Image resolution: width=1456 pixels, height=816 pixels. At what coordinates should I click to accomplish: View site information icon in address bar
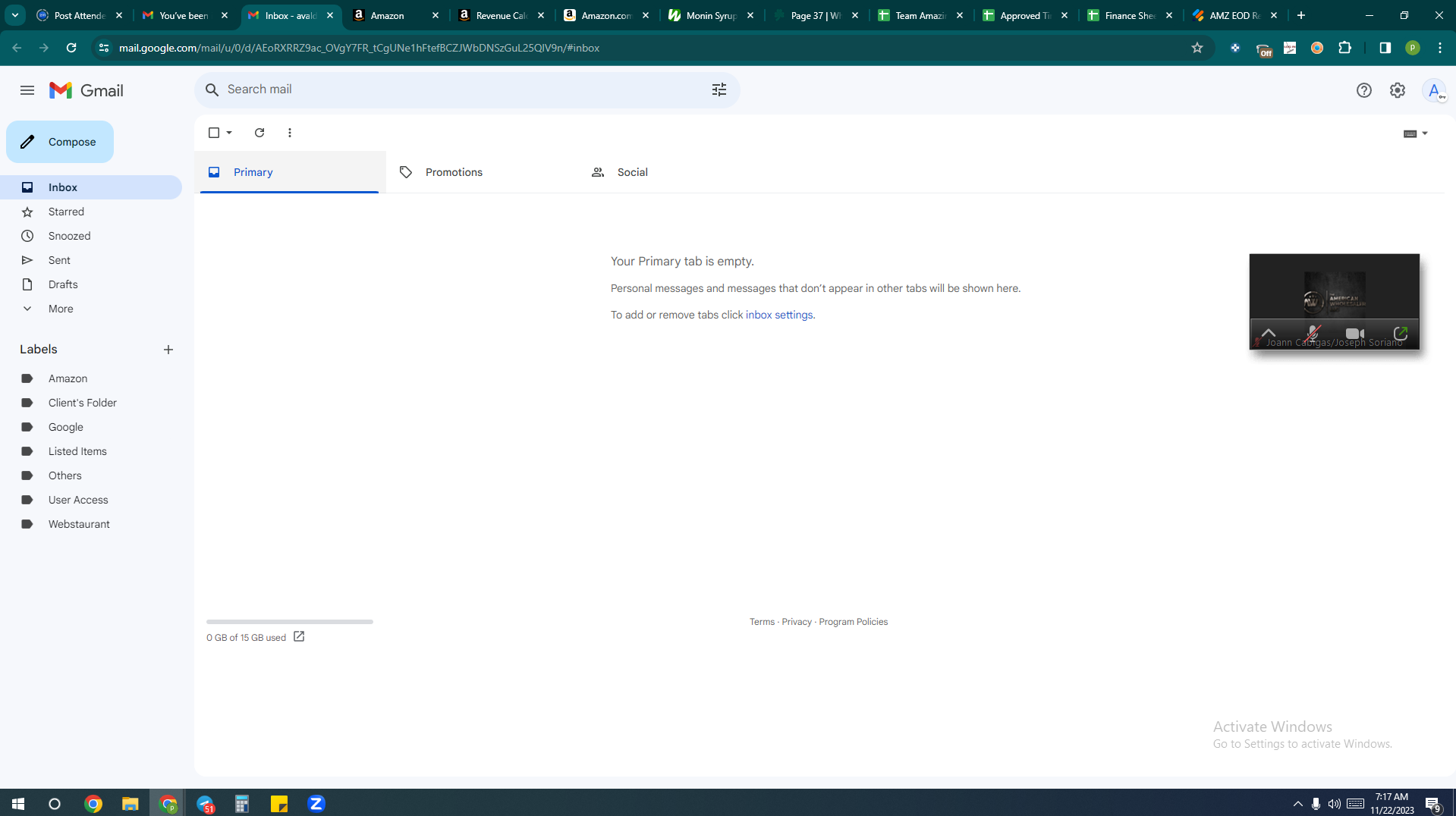tap(104, 48)
